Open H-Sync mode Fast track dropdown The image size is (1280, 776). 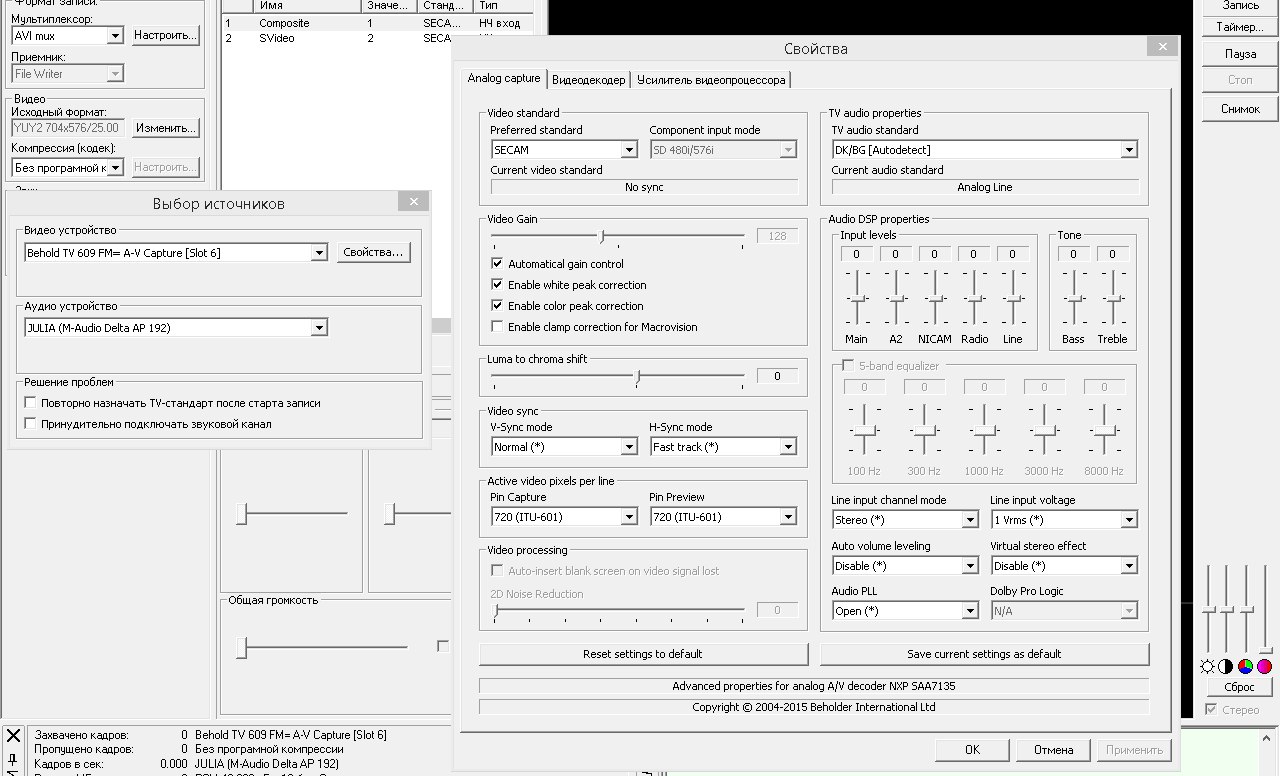788,447
